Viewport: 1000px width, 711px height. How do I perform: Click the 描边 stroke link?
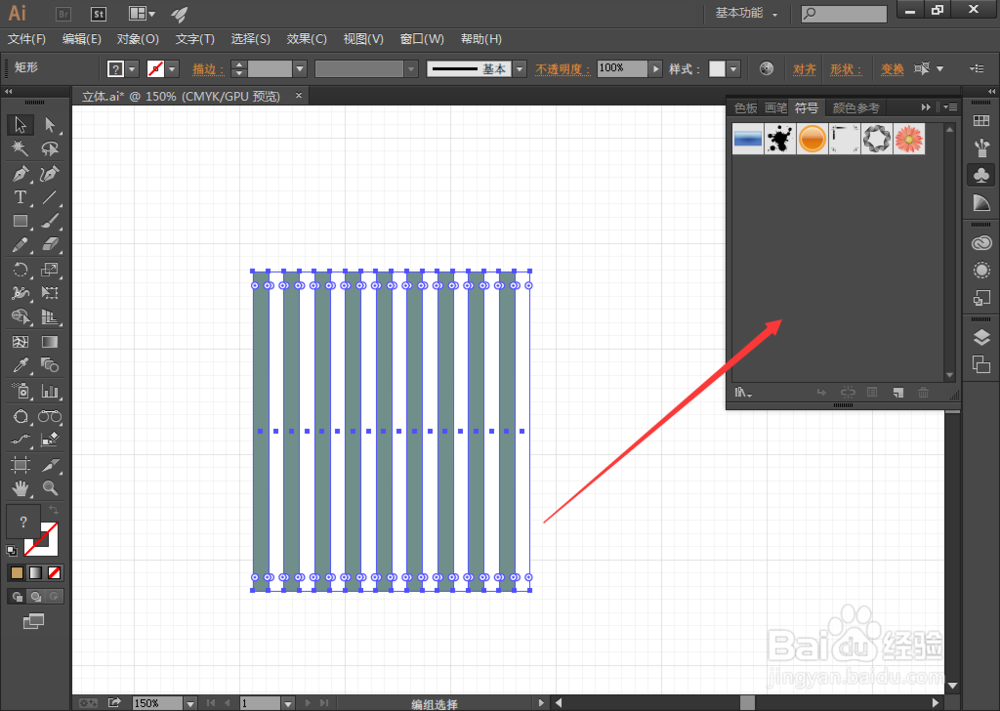point(208,69)
